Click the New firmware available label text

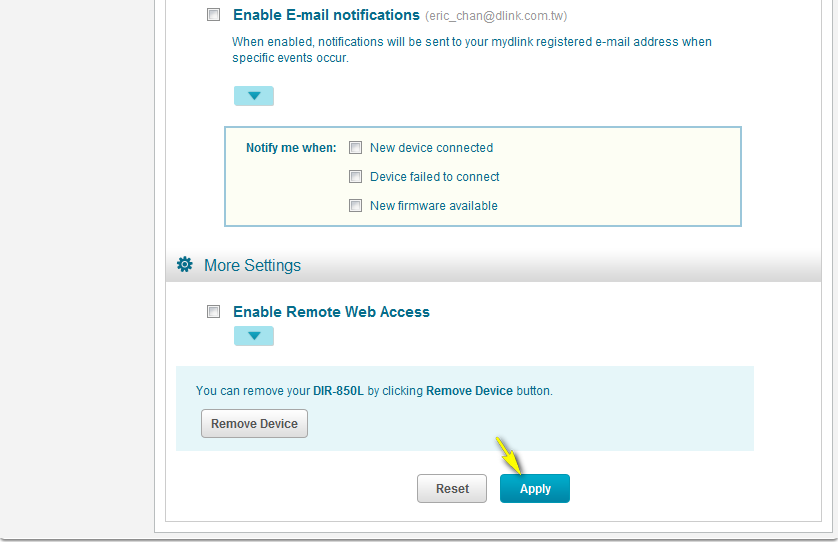point(433,206)
